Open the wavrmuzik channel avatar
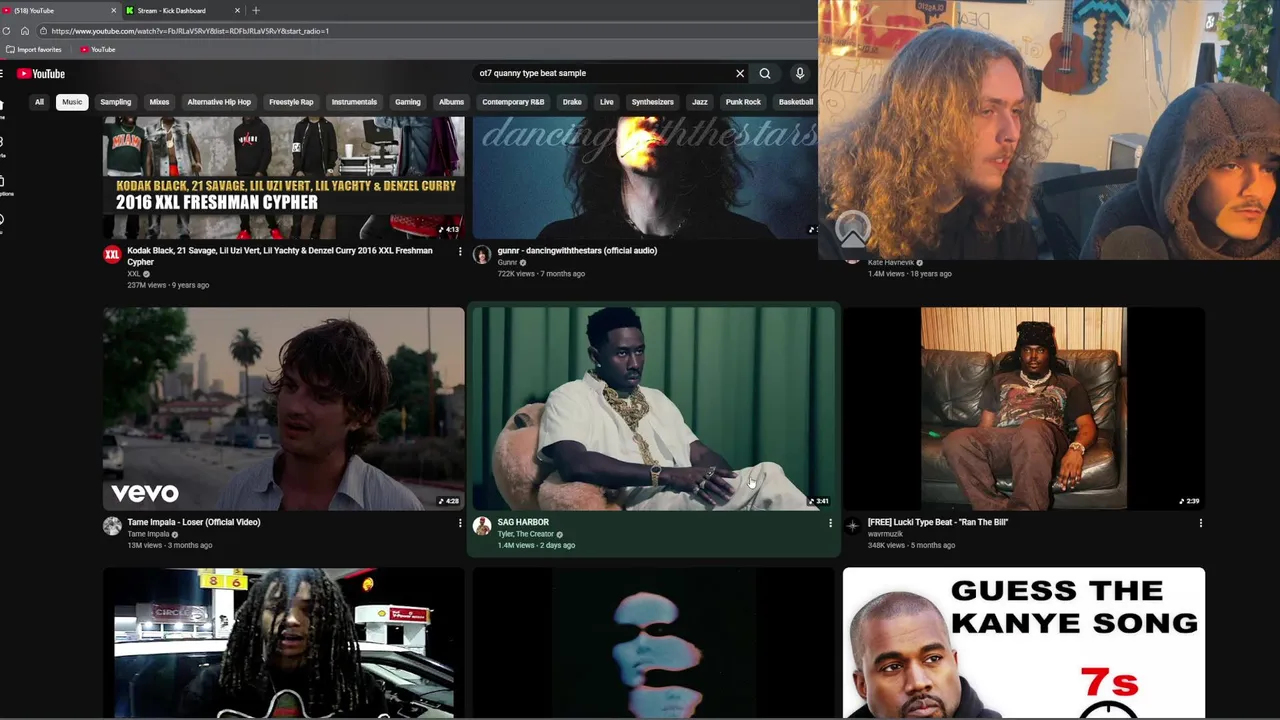 (852, 526)
